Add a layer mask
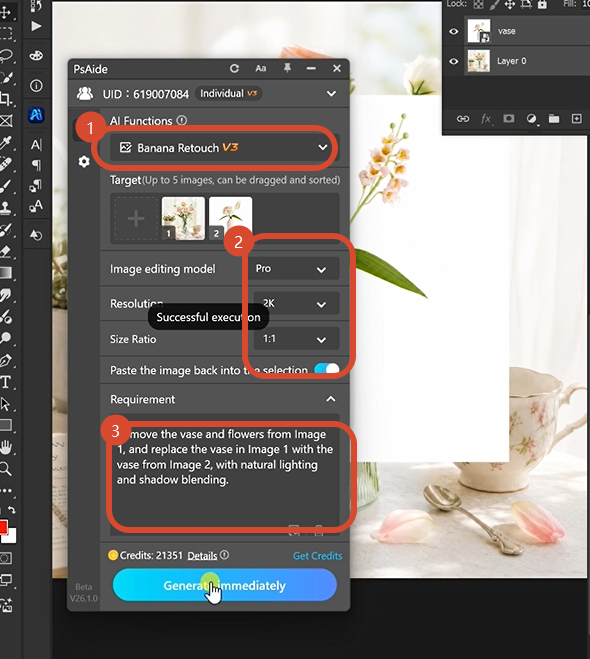The image size is (590, 659). pos(509,119)
